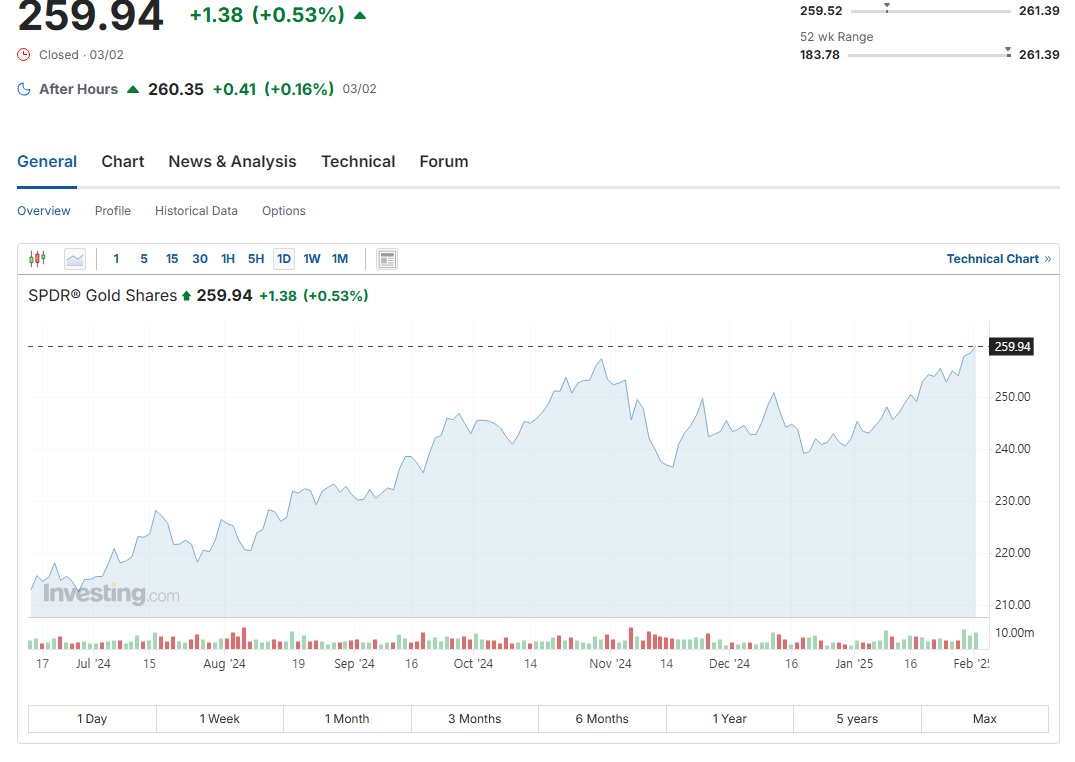Click the 250.00 axis label
The image size is (1075, 762).
point(1013,396)
